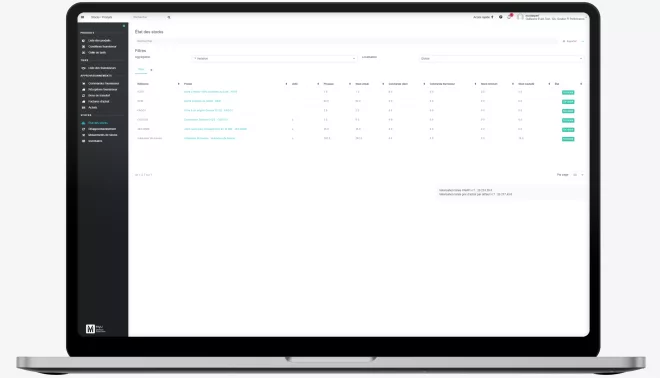Change the Par page rows selector
Screen dimensions: 660x378
(578, 175)
